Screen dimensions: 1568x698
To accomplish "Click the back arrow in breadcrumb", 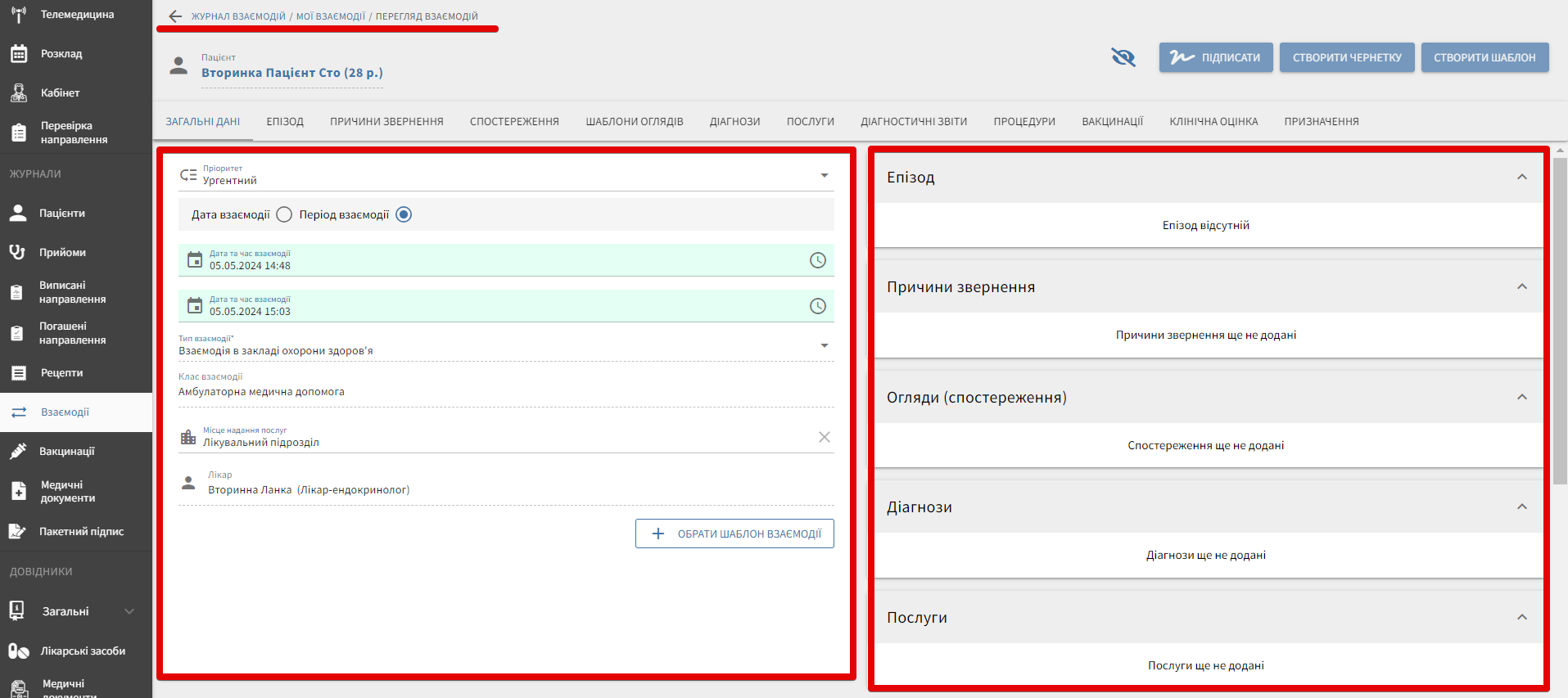I will pyautogui.click(x=175, y=16).
